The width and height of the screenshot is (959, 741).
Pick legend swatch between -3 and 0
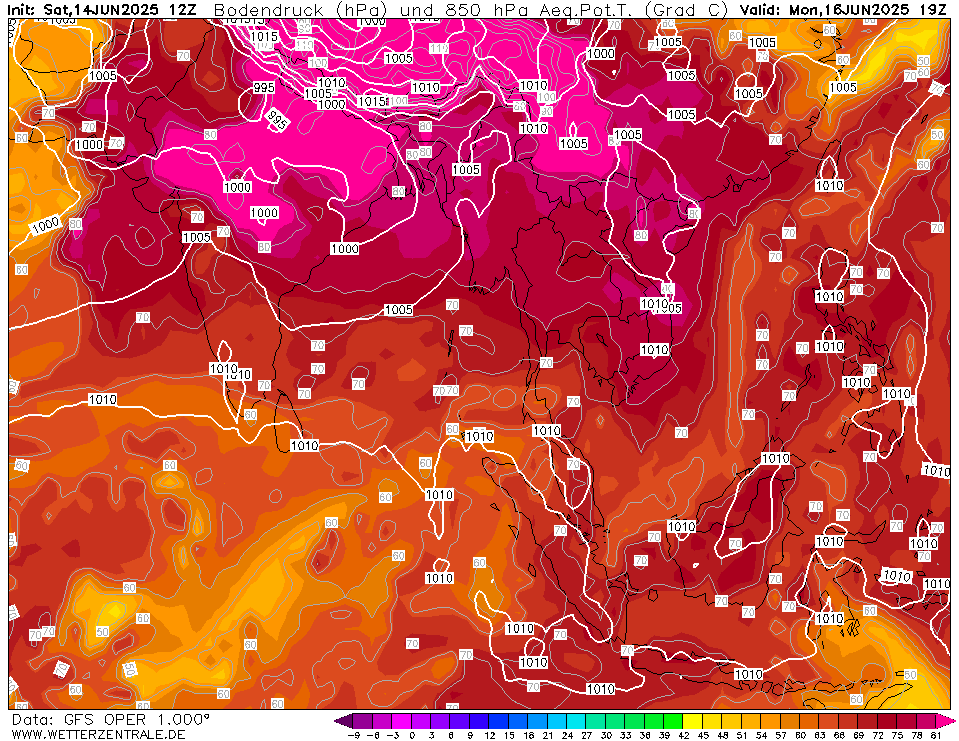[402, 720]
